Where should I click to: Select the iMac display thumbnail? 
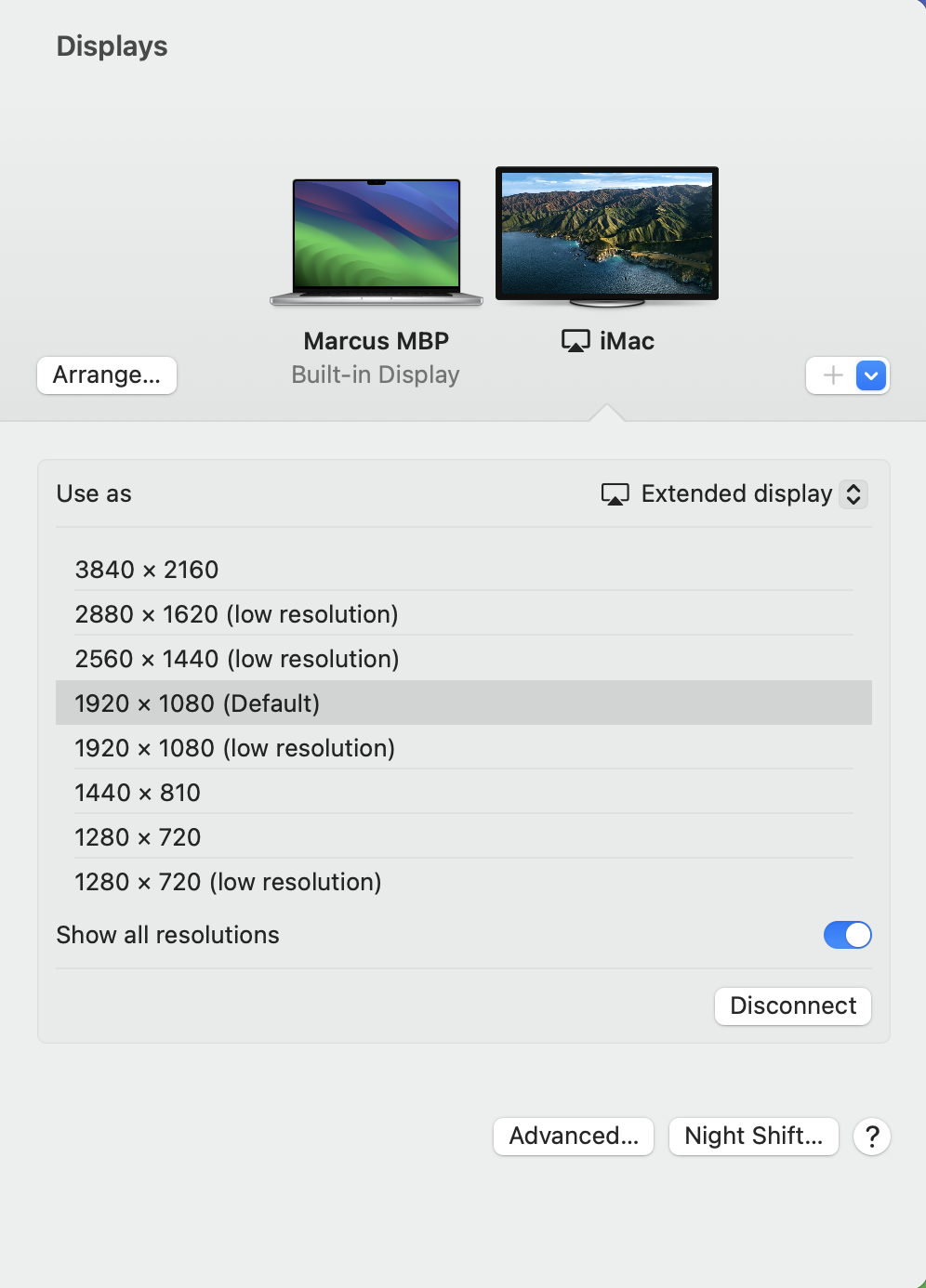point(607,234)
